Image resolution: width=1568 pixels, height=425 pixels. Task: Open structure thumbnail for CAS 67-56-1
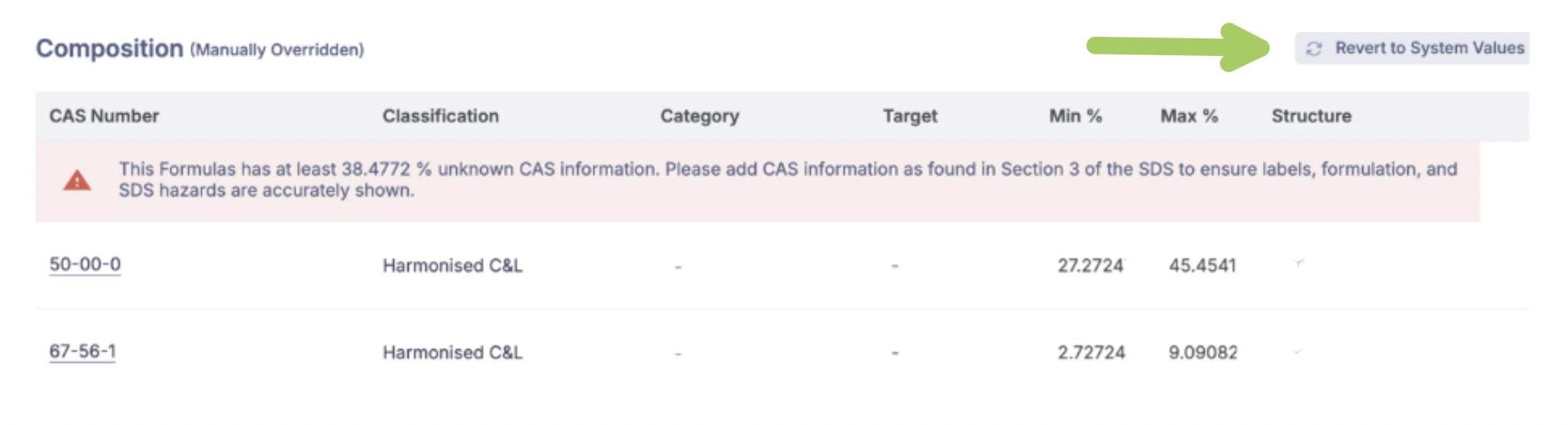click(1298, 352)
